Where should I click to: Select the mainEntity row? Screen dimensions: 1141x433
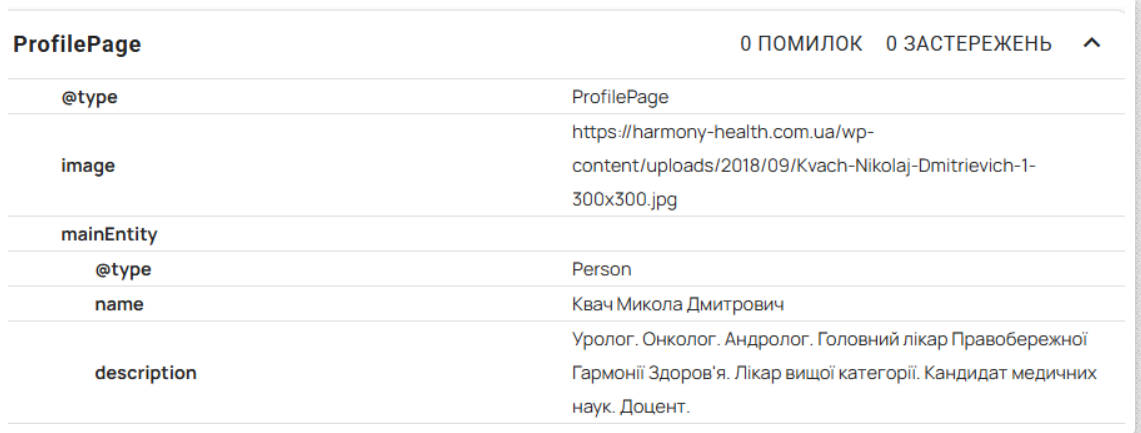coord(565,234)
